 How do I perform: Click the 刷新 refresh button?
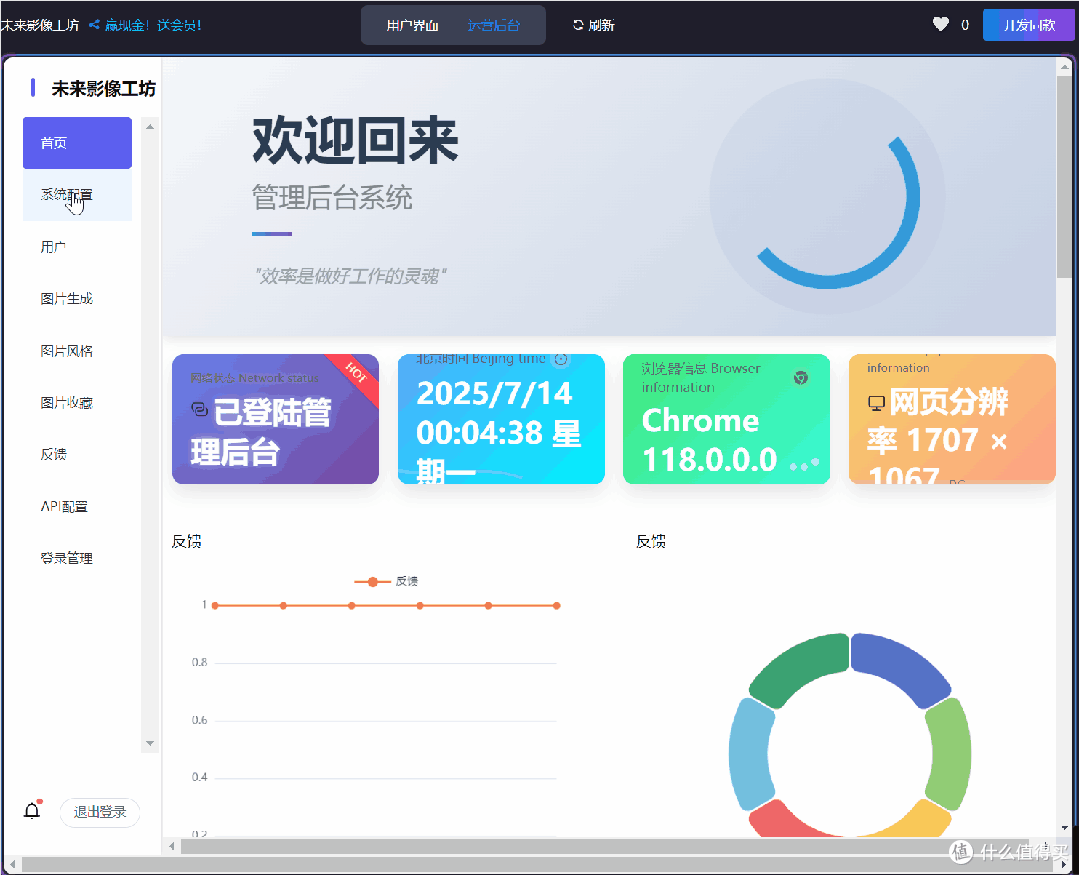594,25
